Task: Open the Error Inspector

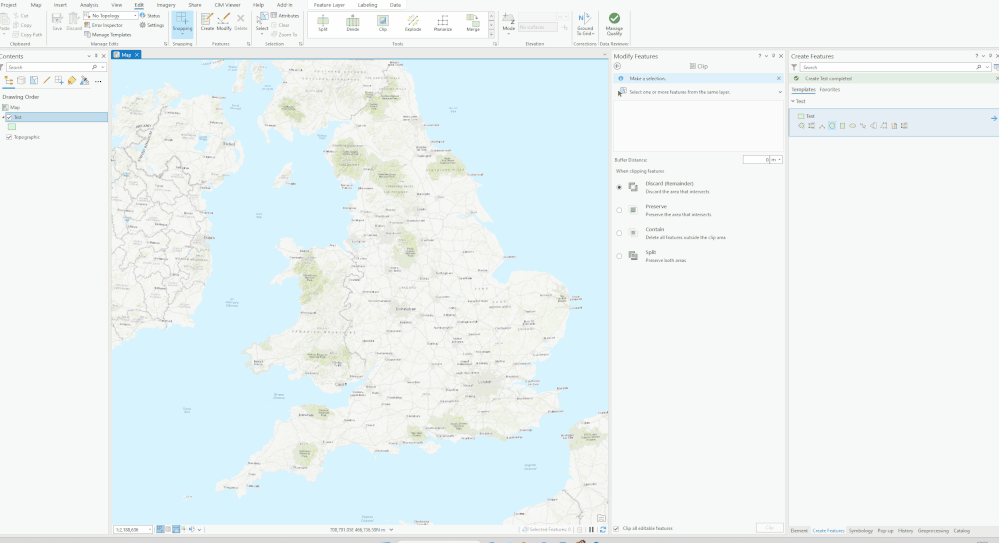Action: [x=103, y=25]
